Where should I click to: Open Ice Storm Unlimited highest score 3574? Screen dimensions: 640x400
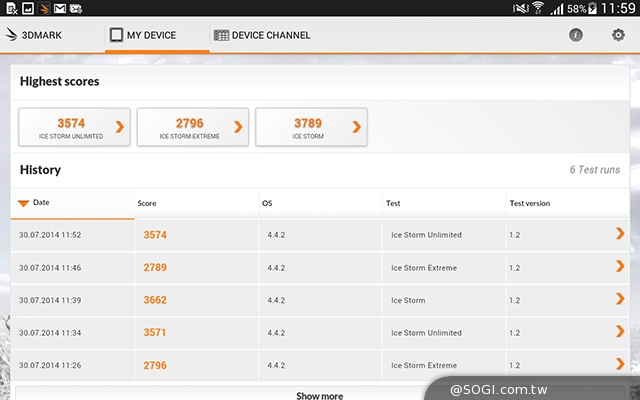coord(74,127)
